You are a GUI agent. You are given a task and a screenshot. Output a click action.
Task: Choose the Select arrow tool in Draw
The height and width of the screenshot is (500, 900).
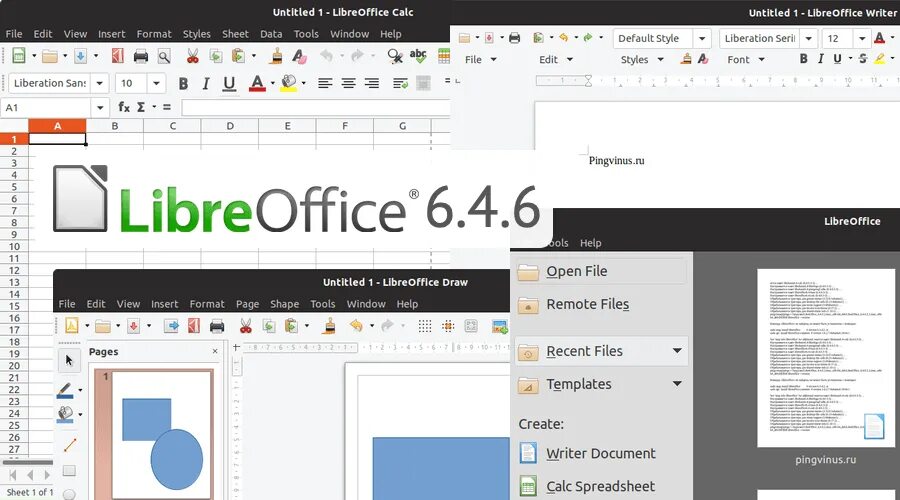(x=69, y=360)
